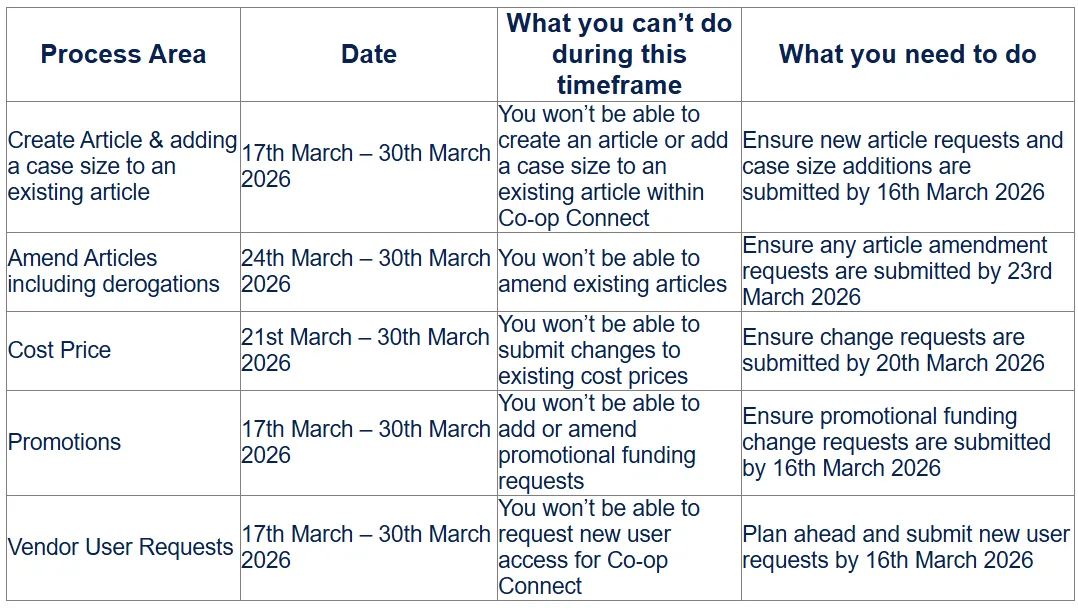Click the request new user access cell
The height and width of the screenshot is (612, 1078).
[619, 548]
